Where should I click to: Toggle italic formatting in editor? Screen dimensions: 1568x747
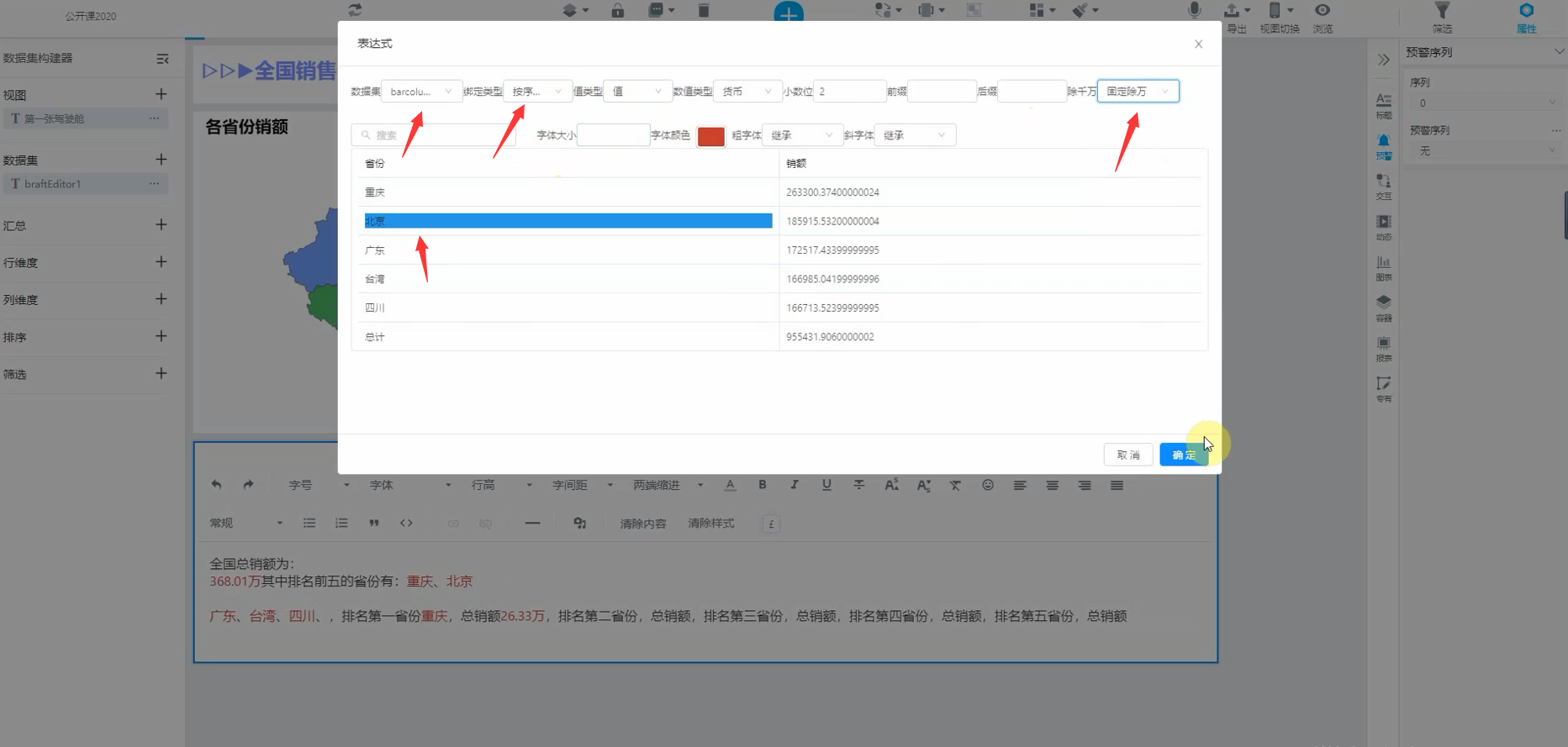click(795, 485)
